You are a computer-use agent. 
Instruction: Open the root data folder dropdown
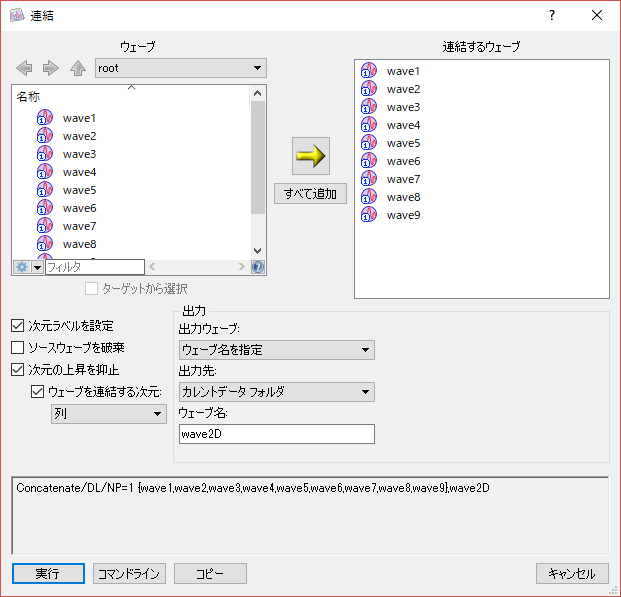[181, 68]
